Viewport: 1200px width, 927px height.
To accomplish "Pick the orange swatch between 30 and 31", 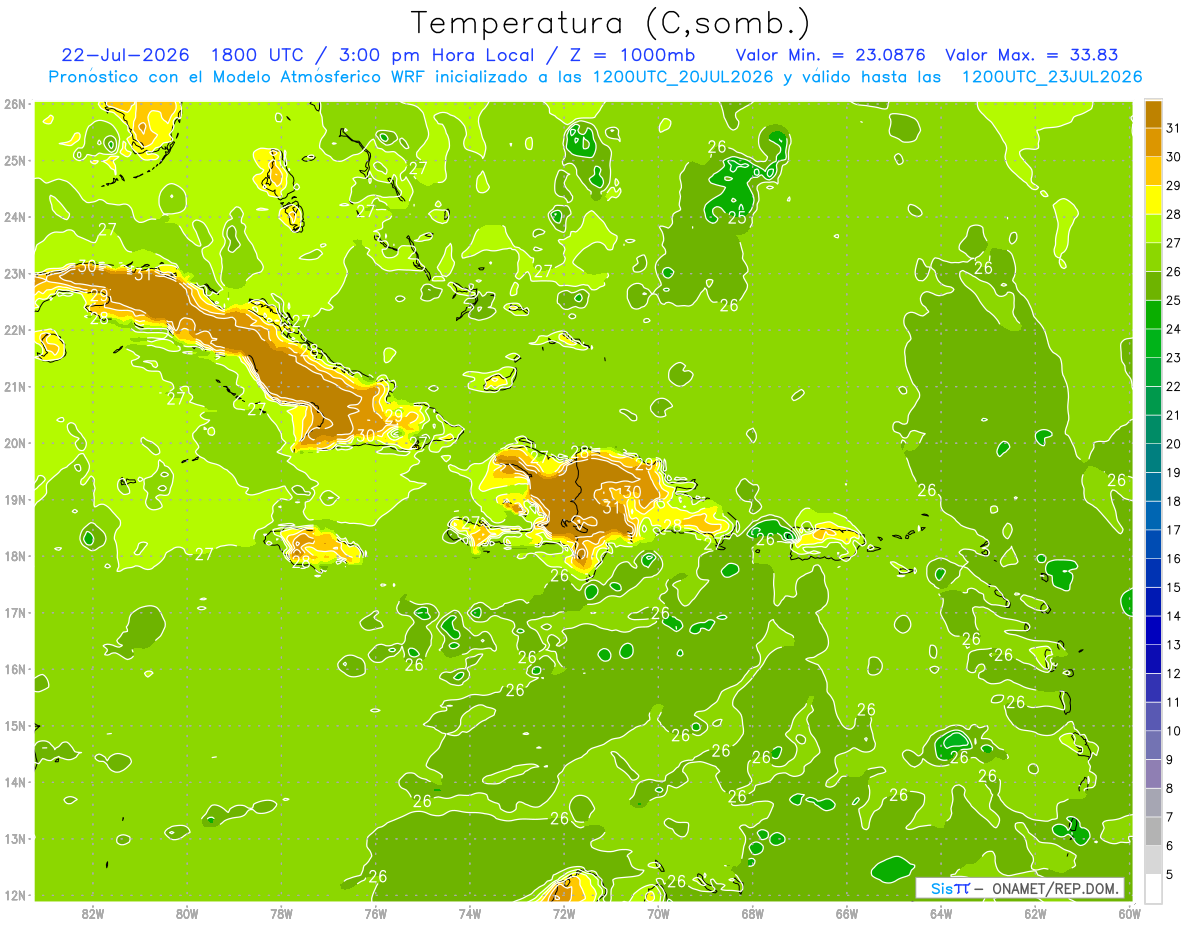I will coord(1153,143).
